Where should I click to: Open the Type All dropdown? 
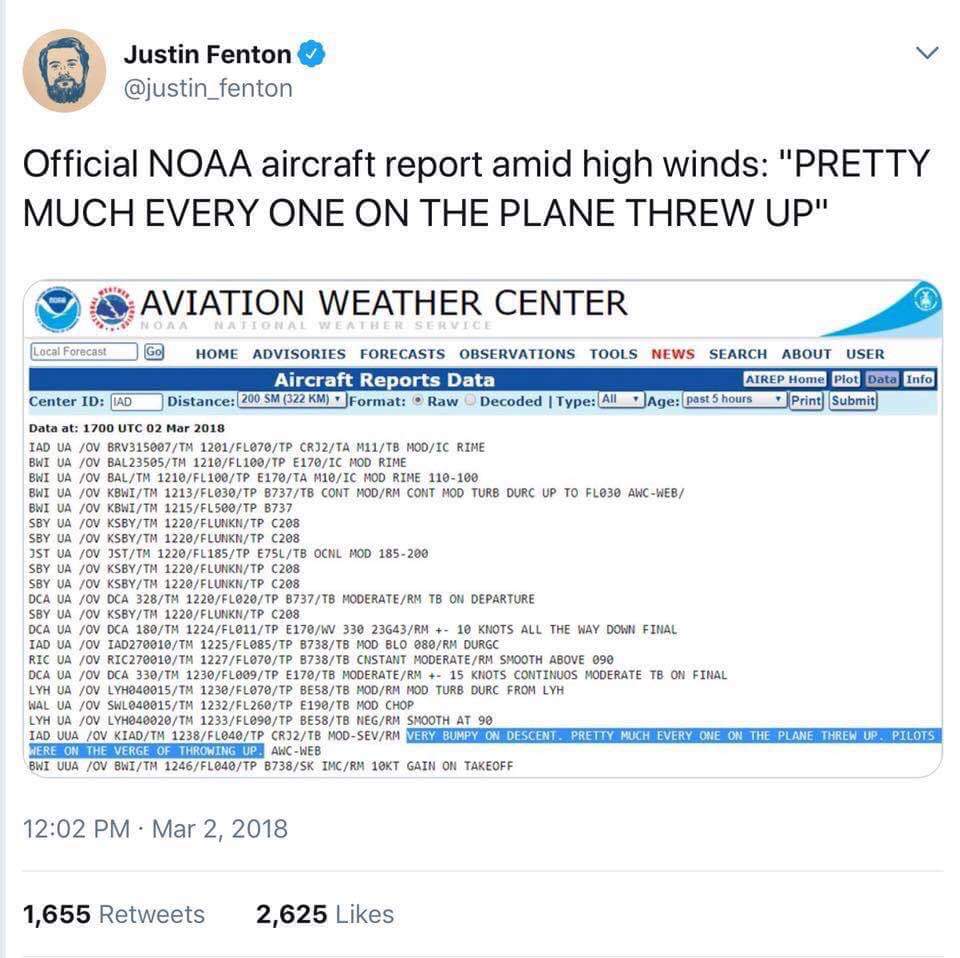[621, 400]
